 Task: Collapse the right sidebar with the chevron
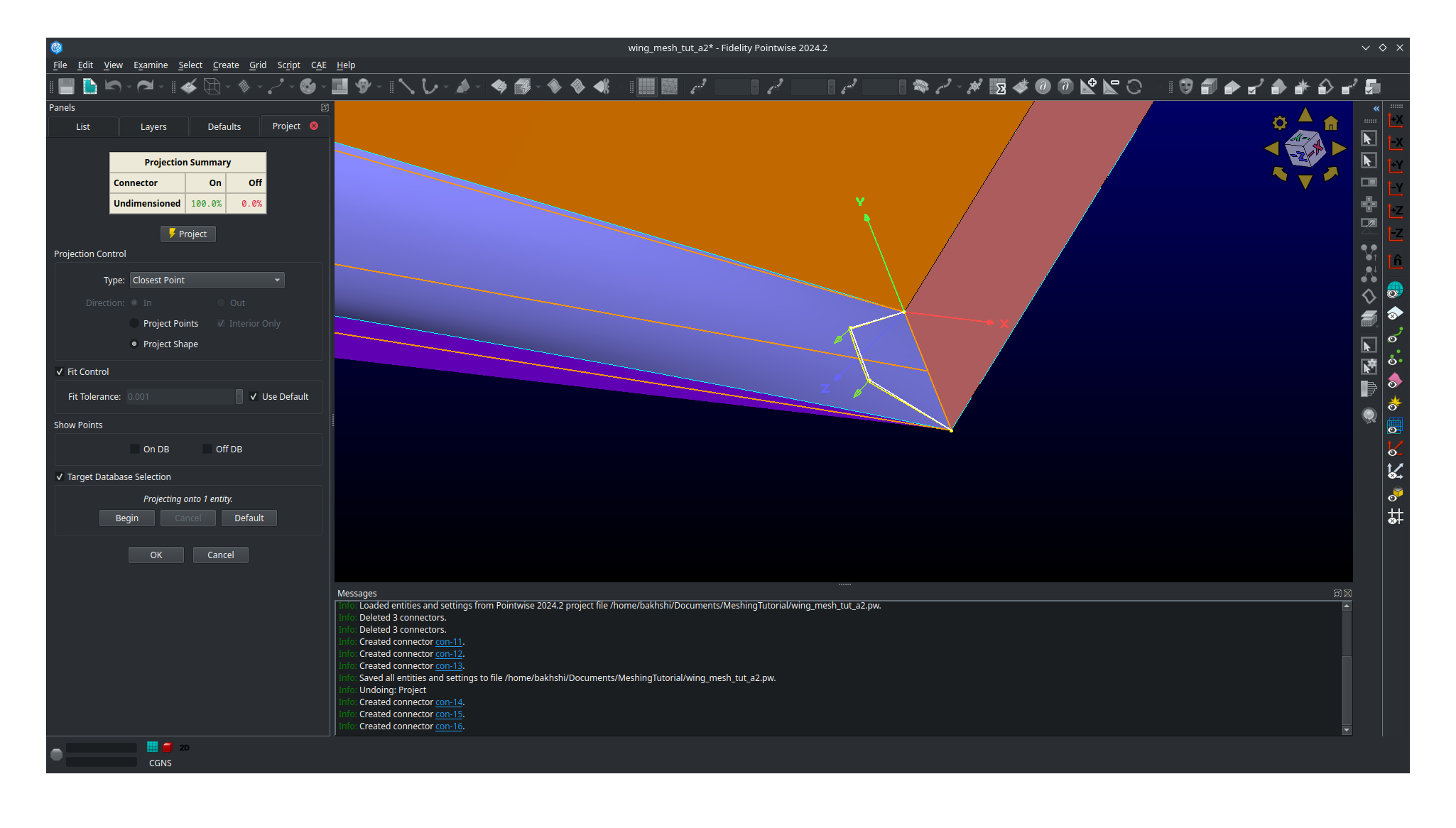[x=1376, y=109]
